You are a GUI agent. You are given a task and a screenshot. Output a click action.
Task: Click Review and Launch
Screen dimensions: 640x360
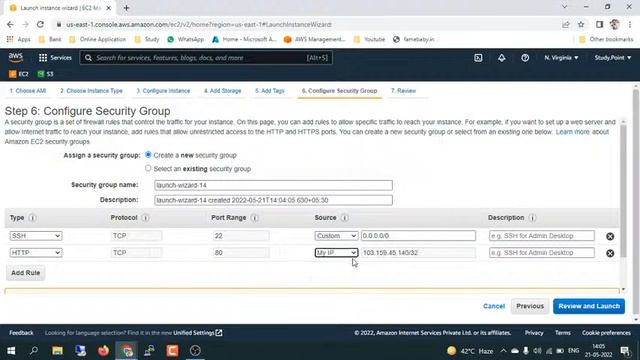(x=589, y=306)
